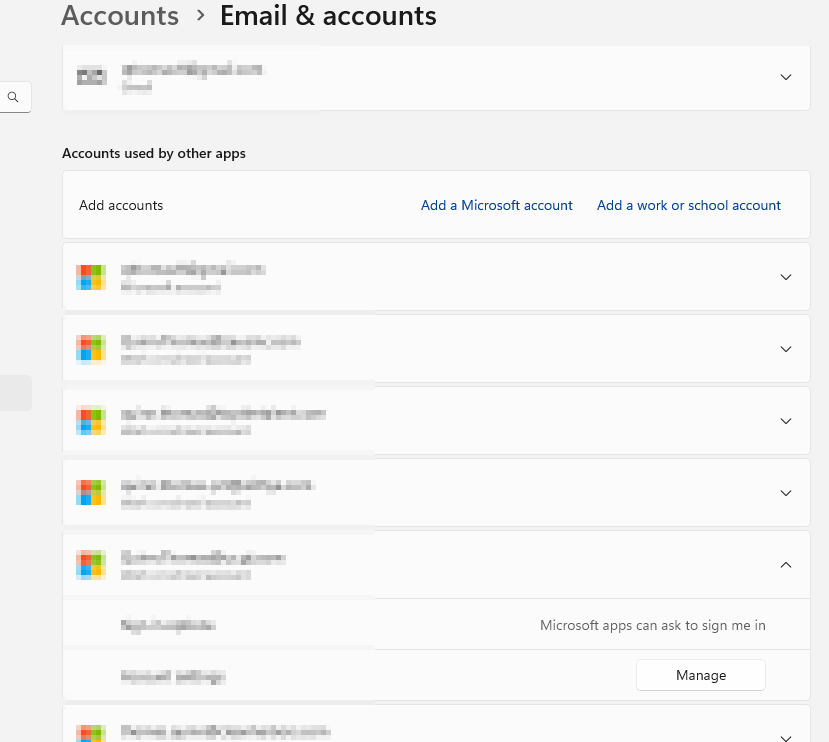Collapse the expanded account above Manage

[x=785, y=565]
